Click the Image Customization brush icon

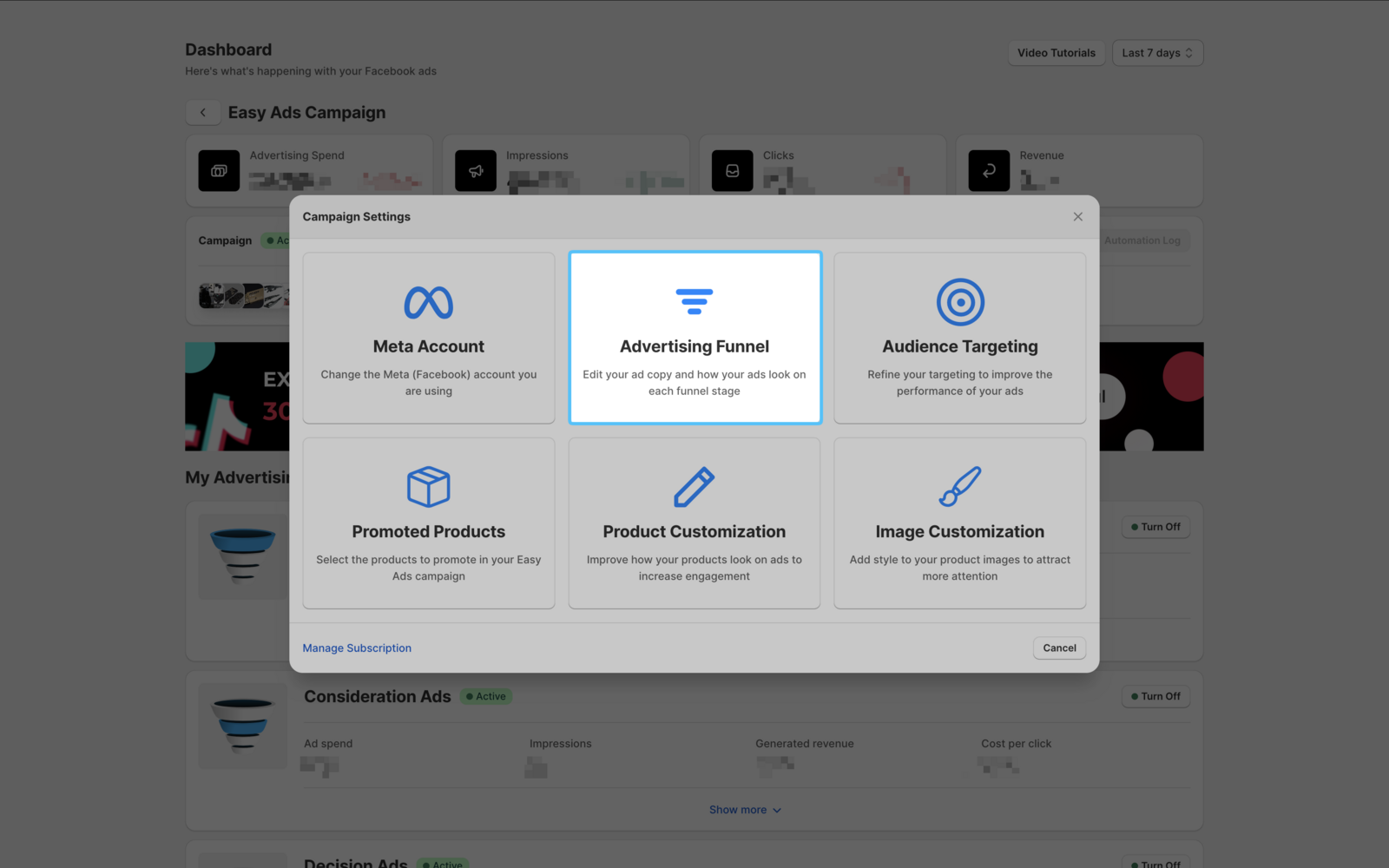(959, 487)
